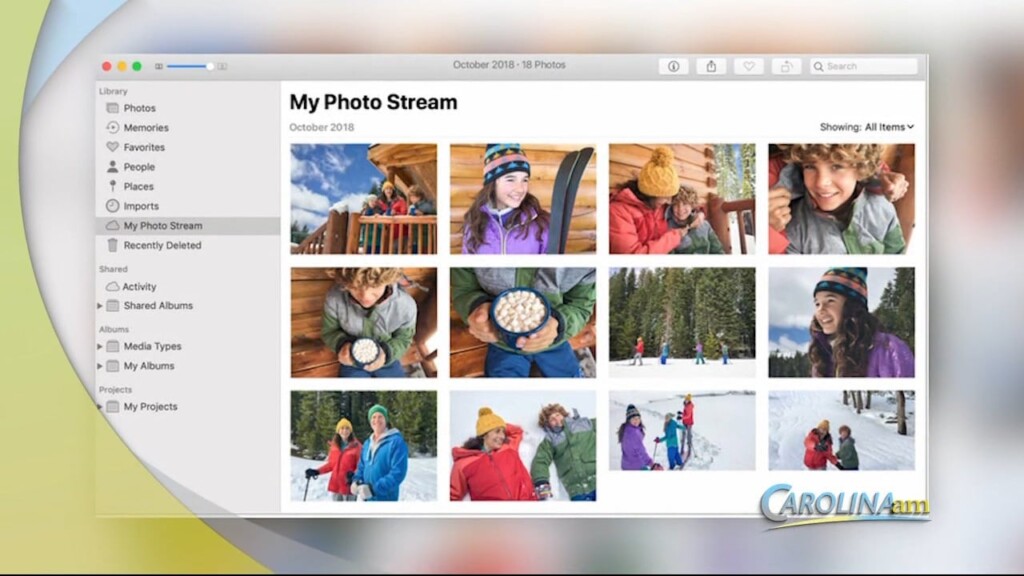Open the Share toolbar button

pos(711,66)
